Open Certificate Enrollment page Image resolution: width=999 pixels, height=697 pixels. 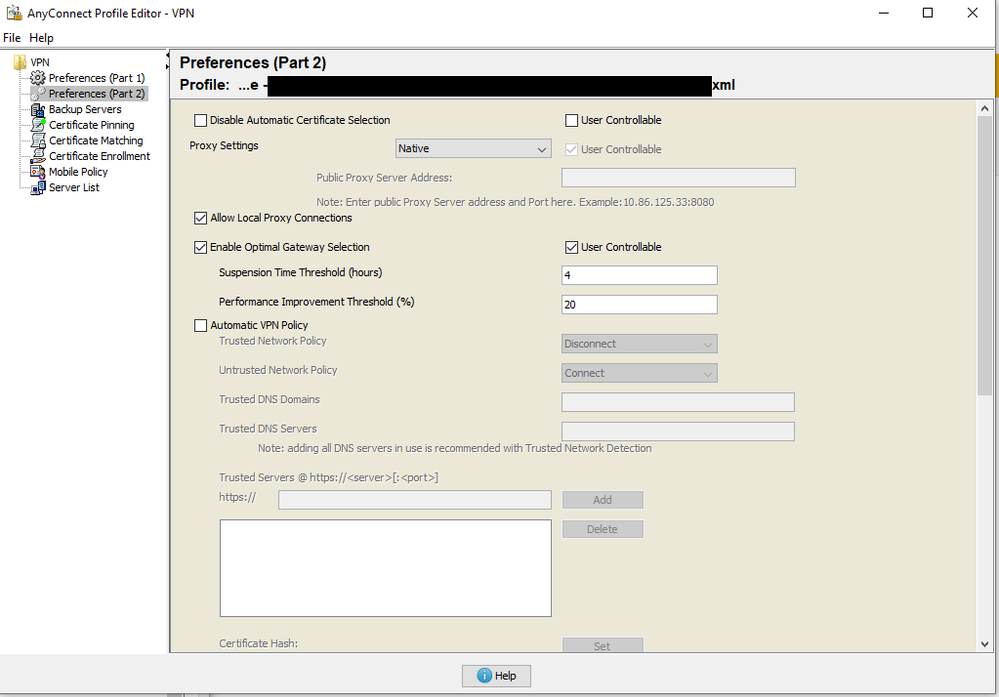(99, 156)
